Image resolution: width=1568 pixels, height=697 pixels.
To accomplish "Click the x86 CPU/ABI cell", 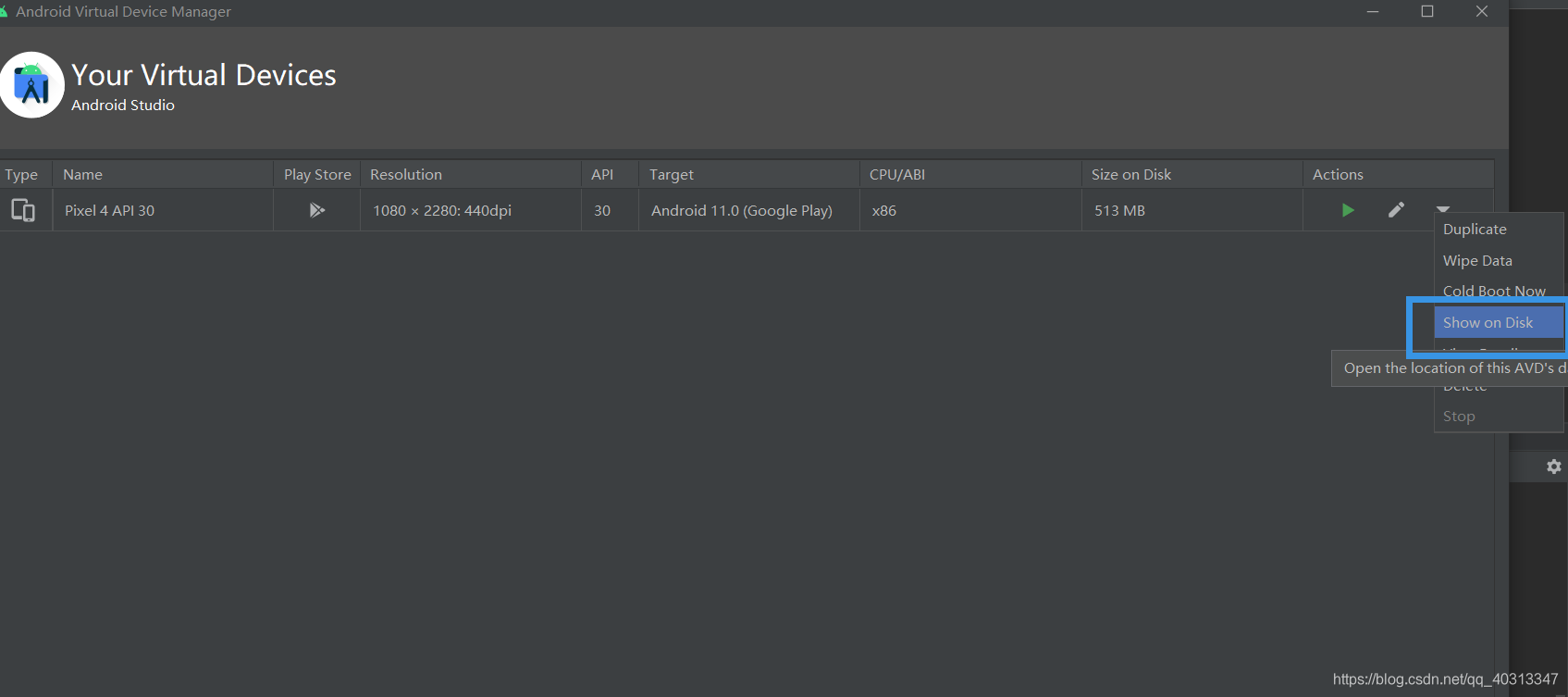I will point(971,210).
